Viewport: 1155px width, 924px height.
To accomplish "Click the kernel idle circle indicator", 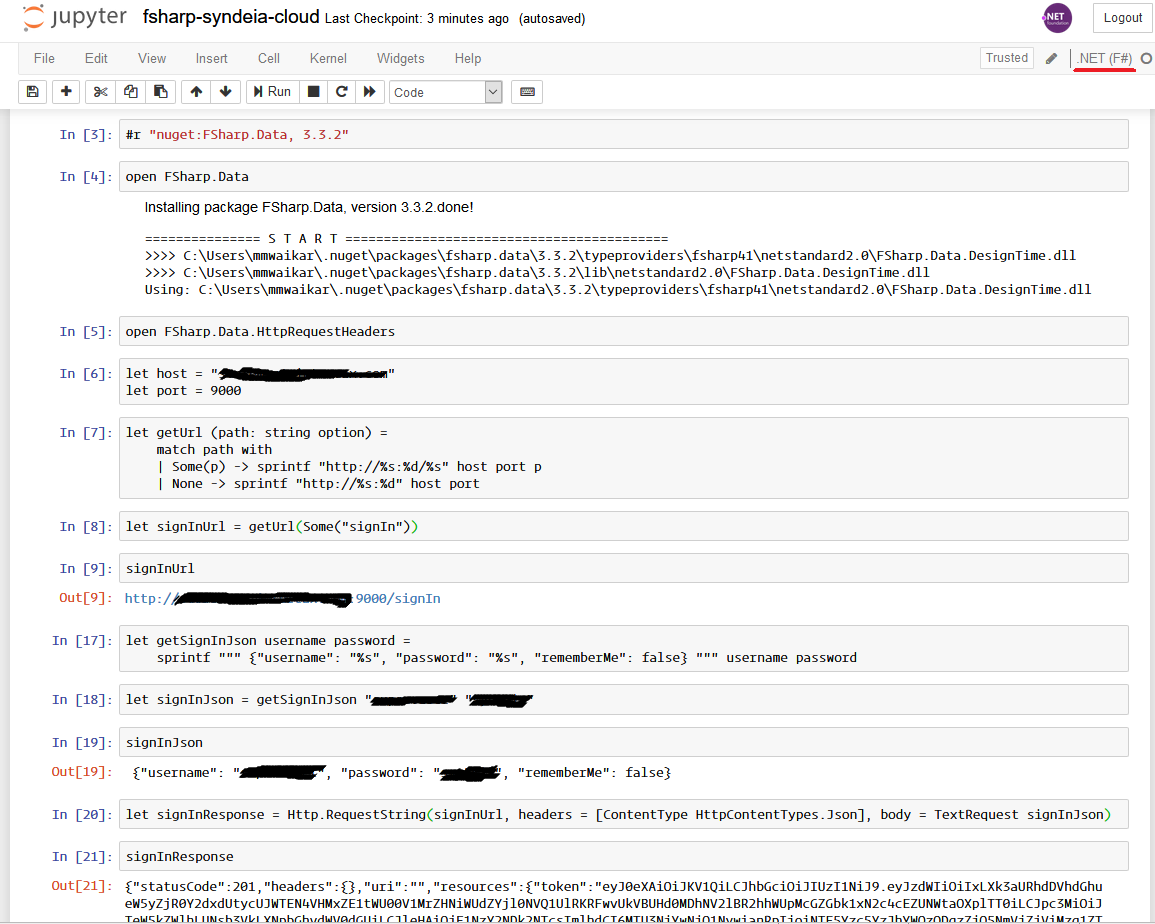I will click(1146, 58).
